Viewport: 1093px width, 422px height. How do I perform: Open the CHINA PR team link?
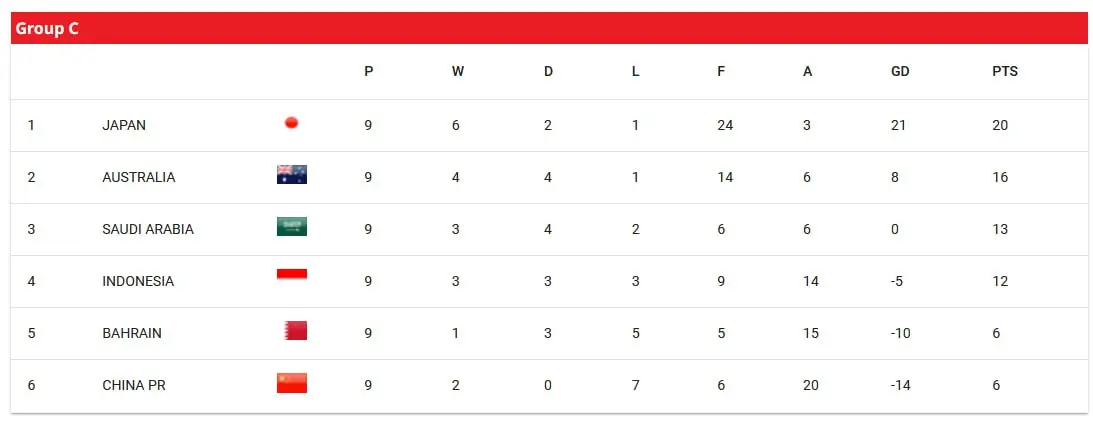coord(134,385)
